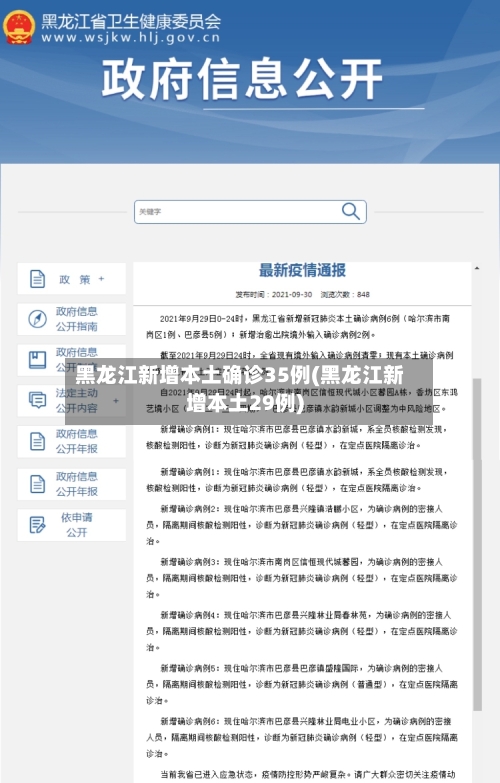The width and height of the screenshot is (500, 783).
Task: Click the compass icon for 公开指南
Action: [37, 319]
